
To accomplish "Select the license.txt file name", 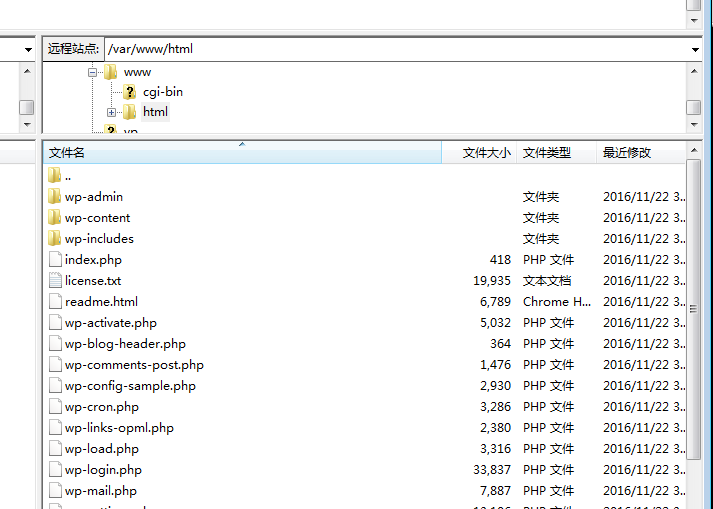I will (93, 281).
